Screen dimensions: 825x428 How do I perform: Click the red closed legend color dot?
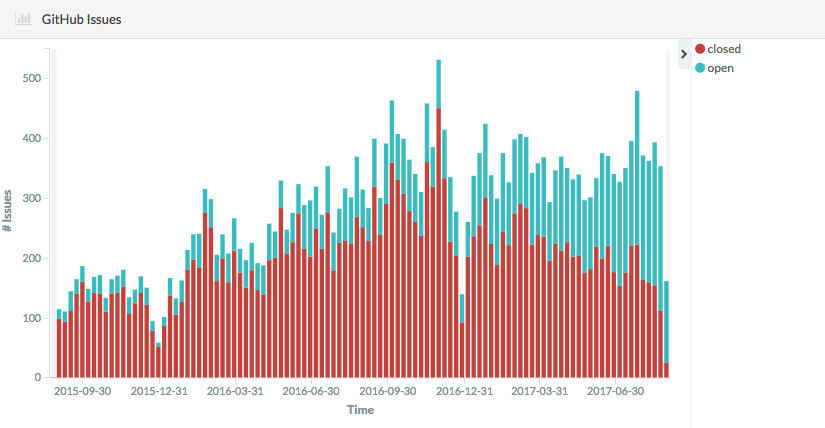pos(700,49)
